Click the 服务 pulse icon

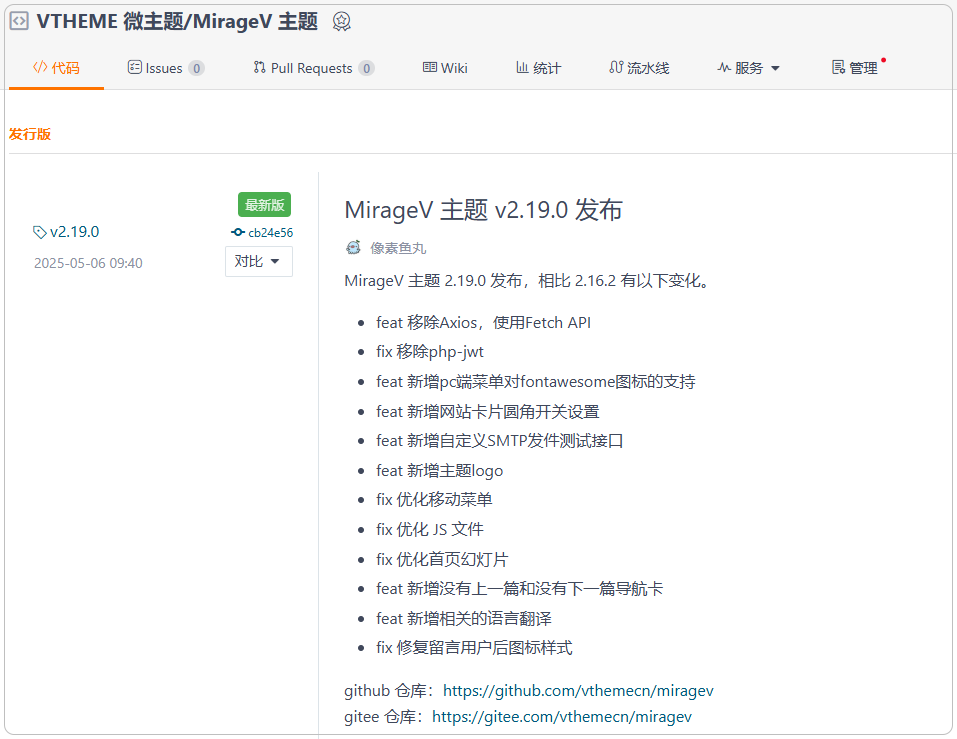click(x=724, y=67)
